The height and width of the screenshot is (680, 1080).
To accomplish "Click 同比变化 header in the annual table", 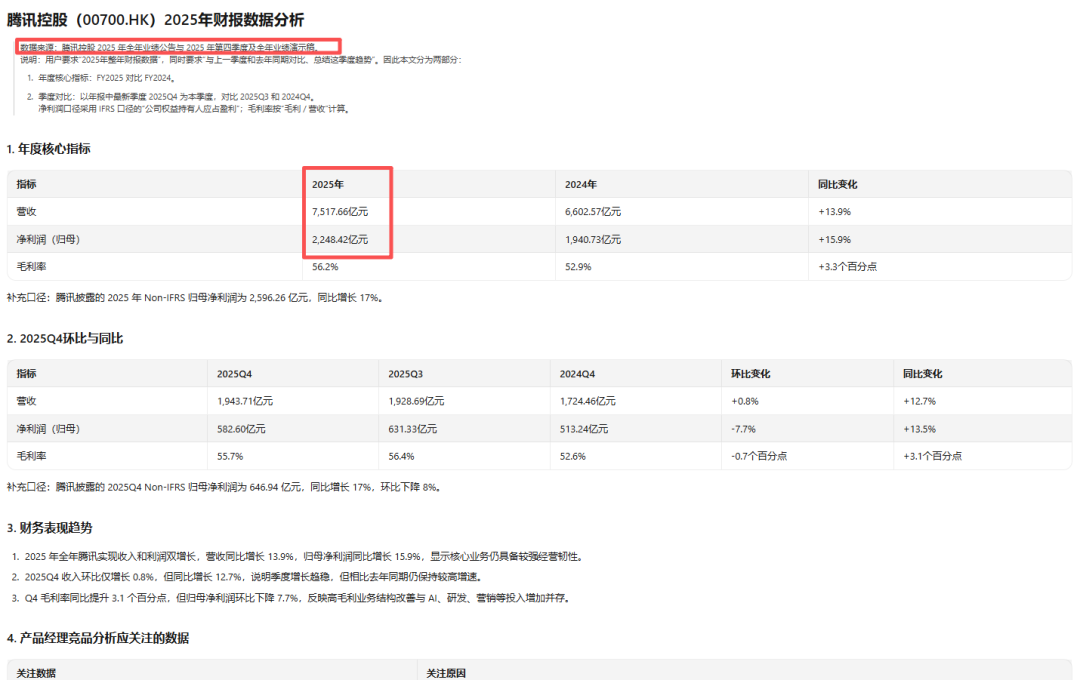I will click(838, 184).
